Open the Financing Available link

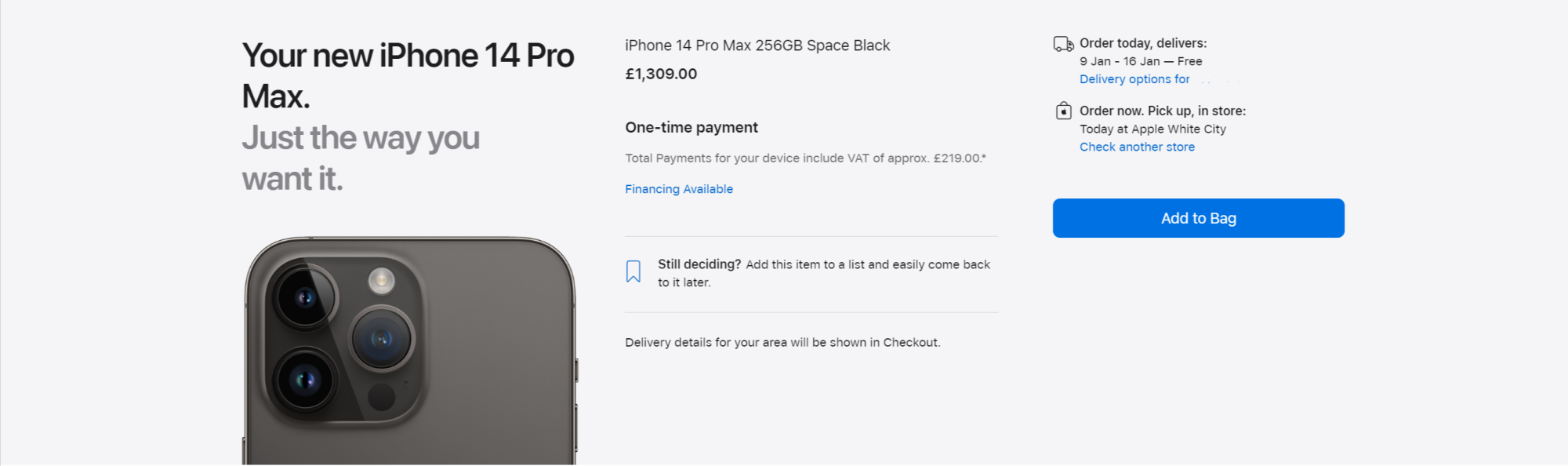(x=679, y=189)
